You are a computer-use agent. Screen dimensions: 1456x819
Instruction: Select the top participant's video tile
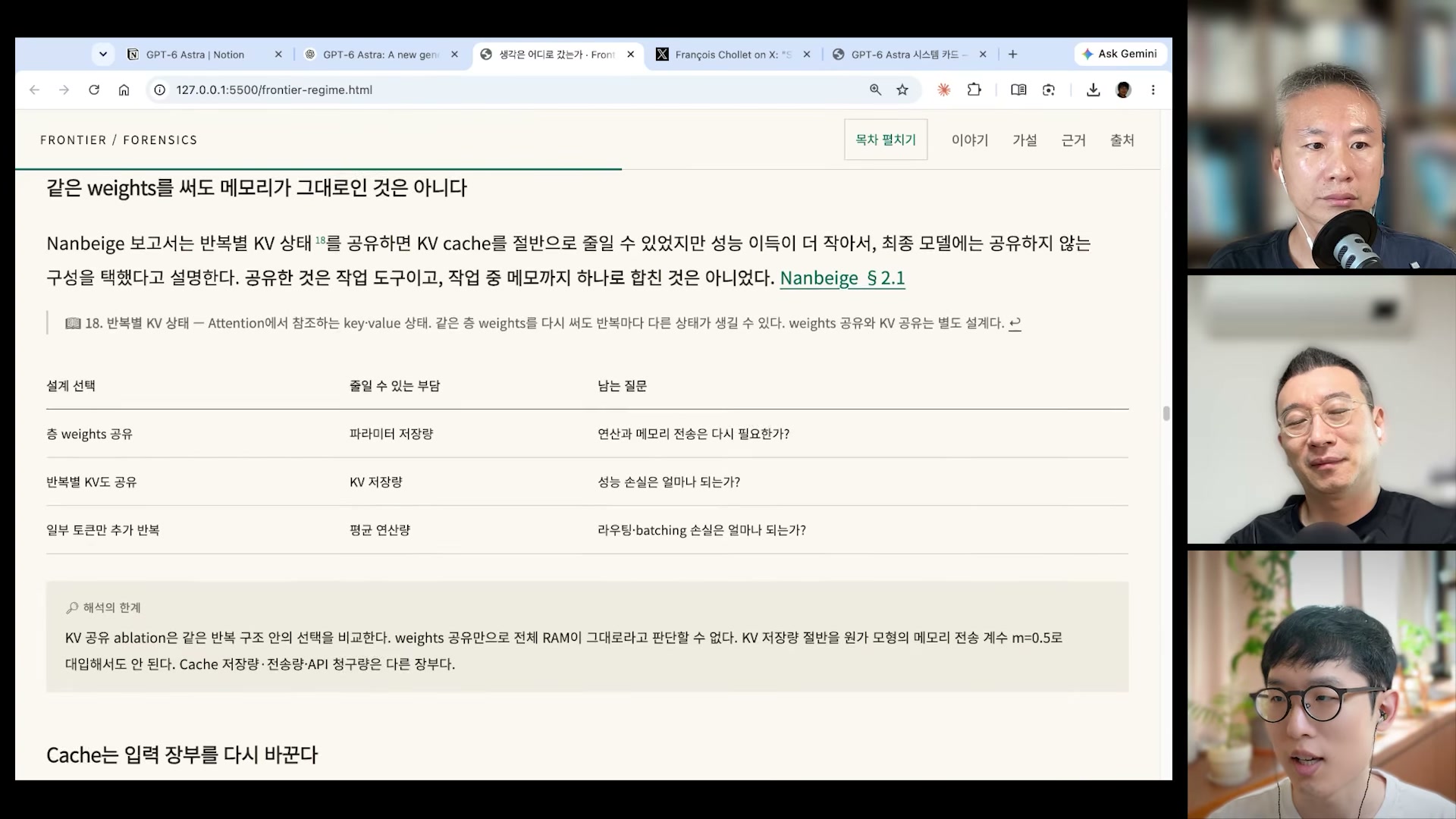point(1322,134)
